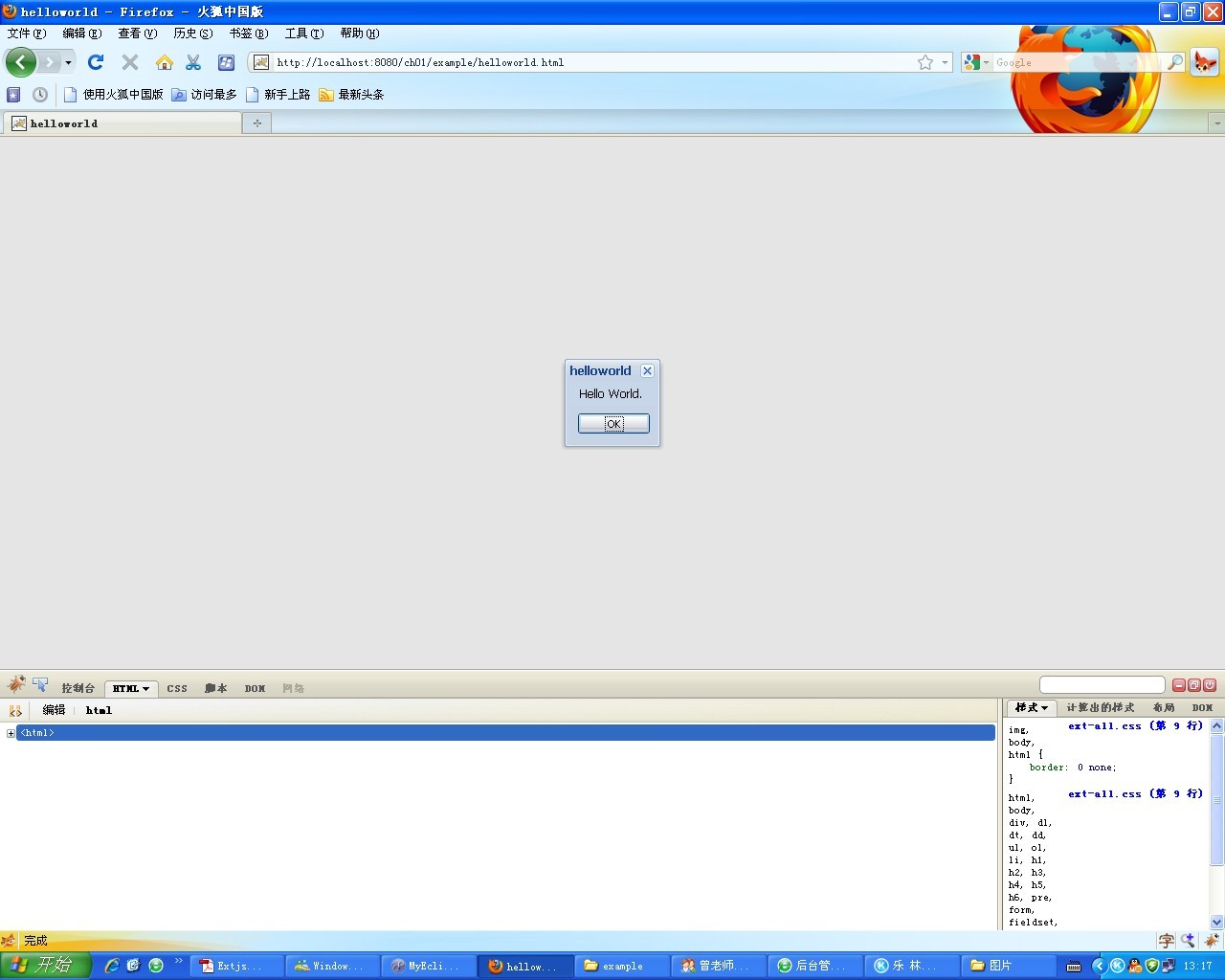The image size is (1225, 980).
Task: Select the <html> tree row
Action: (505, 733)
